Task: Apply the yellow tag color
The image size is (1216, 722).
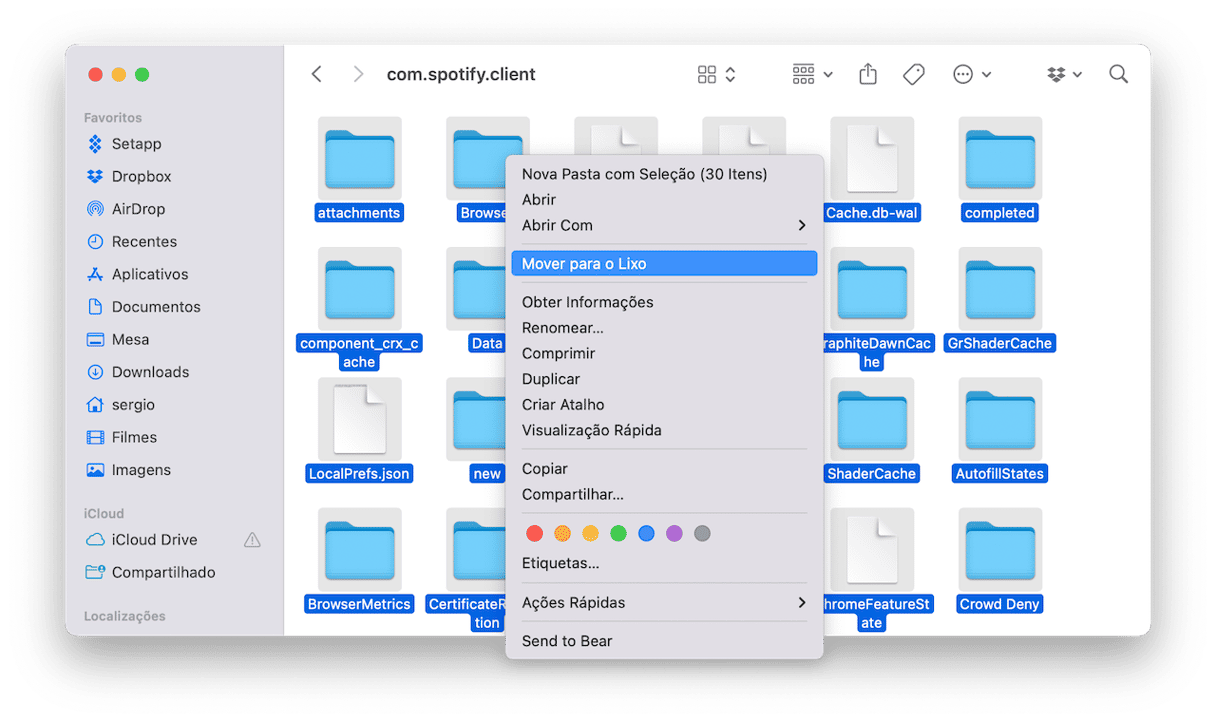Action: [x=591, y=534]
